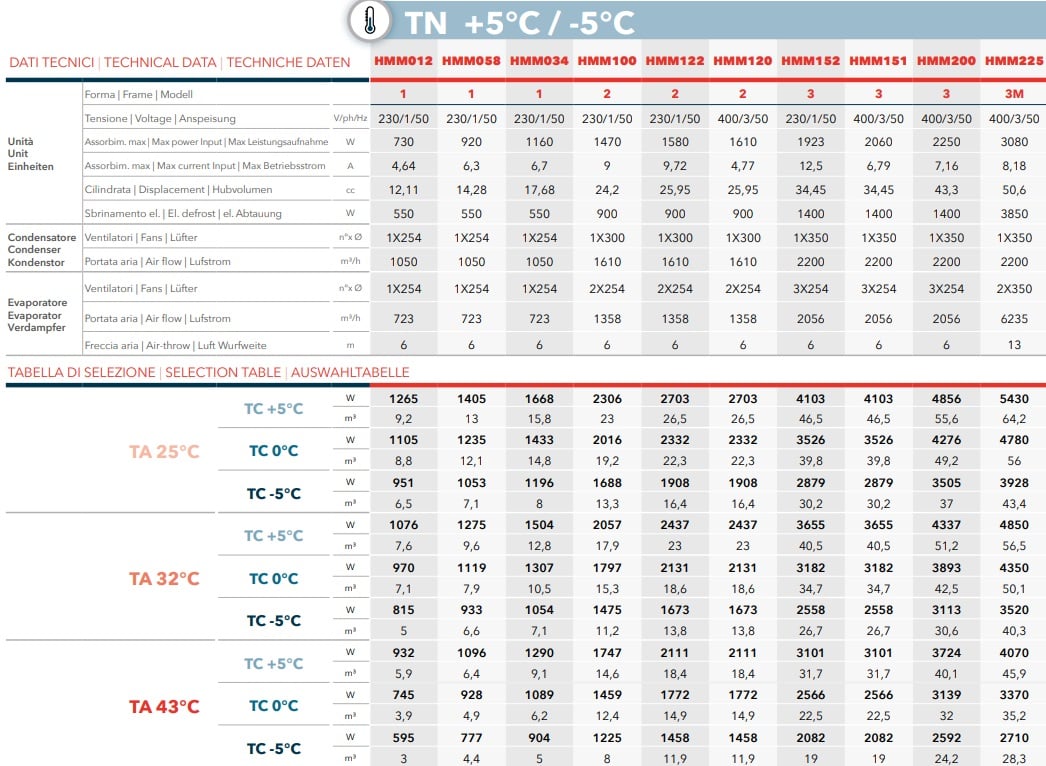Click the 1076 W capacity value
The image size is (1046, 766).
click(403, 525)
